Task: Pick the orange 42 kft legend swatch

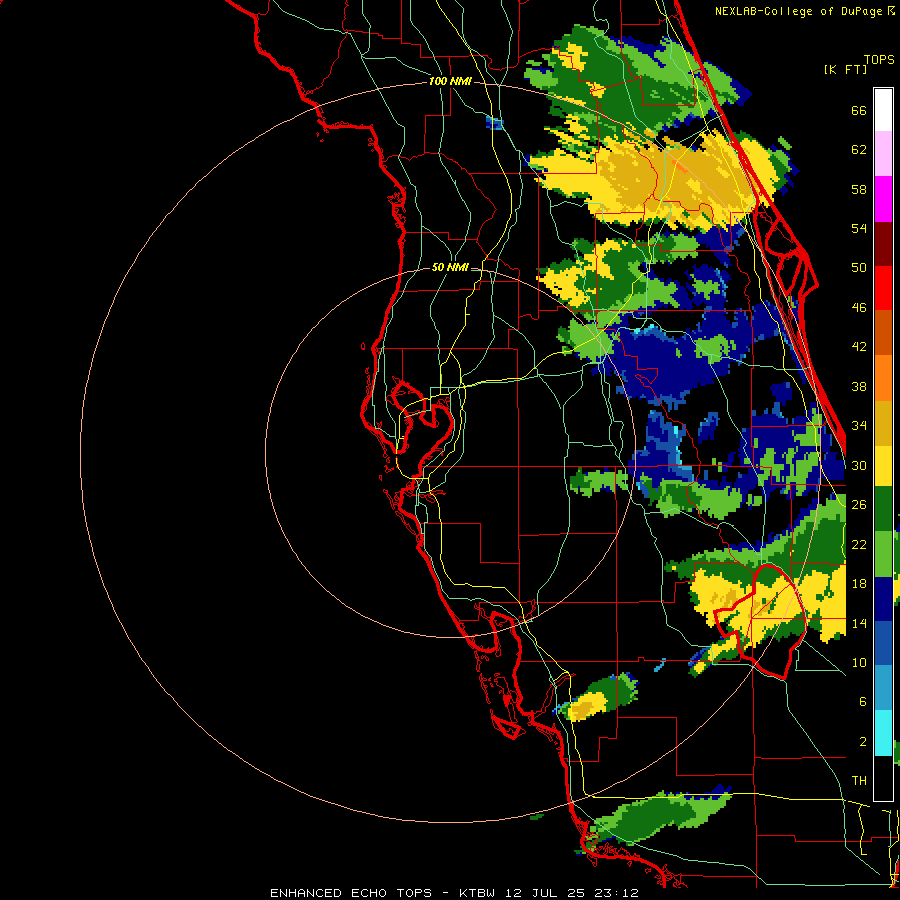Action: [x=883, y=378]
